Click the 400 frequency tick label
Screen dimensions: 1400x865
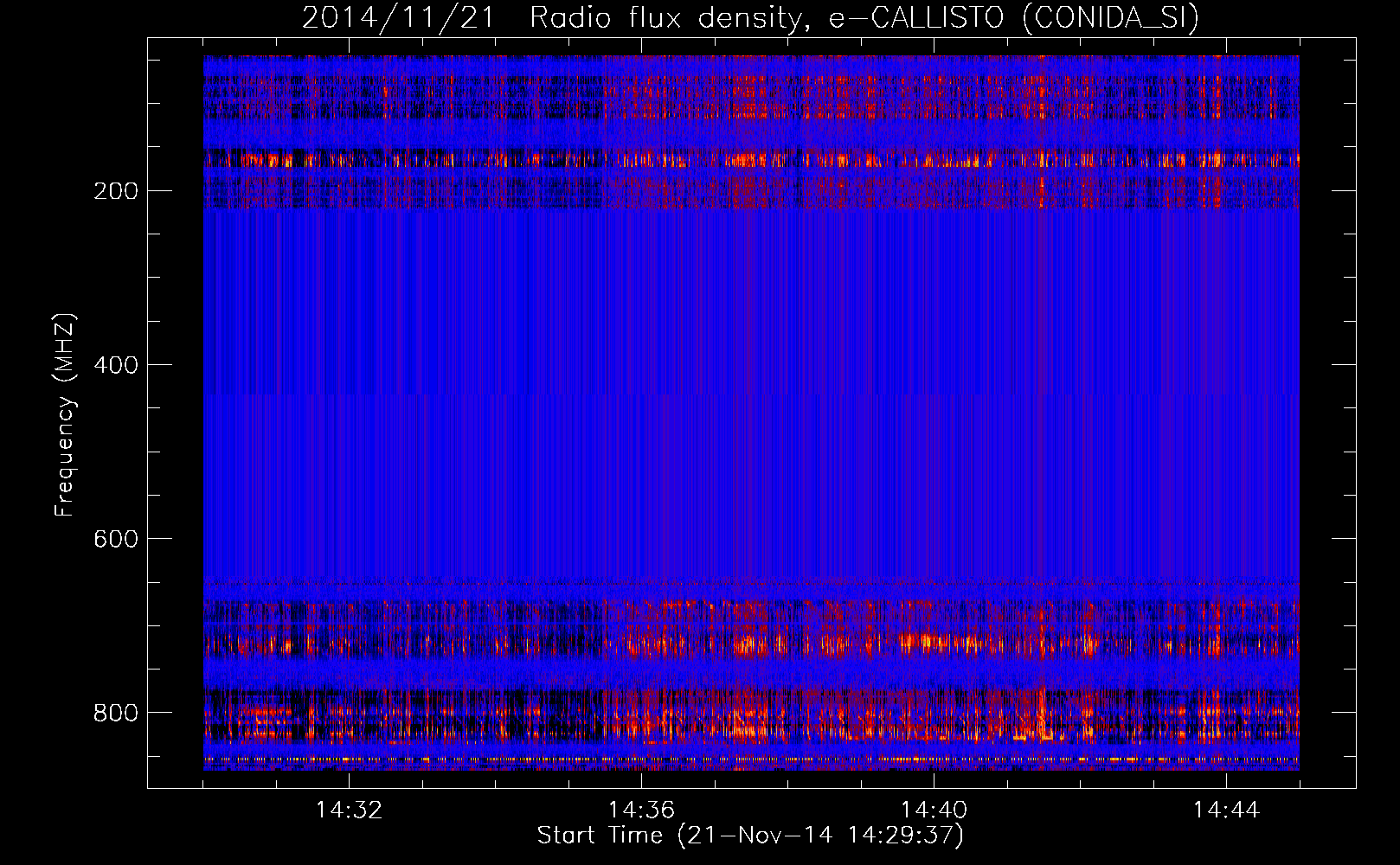click(x=115, y=365)
